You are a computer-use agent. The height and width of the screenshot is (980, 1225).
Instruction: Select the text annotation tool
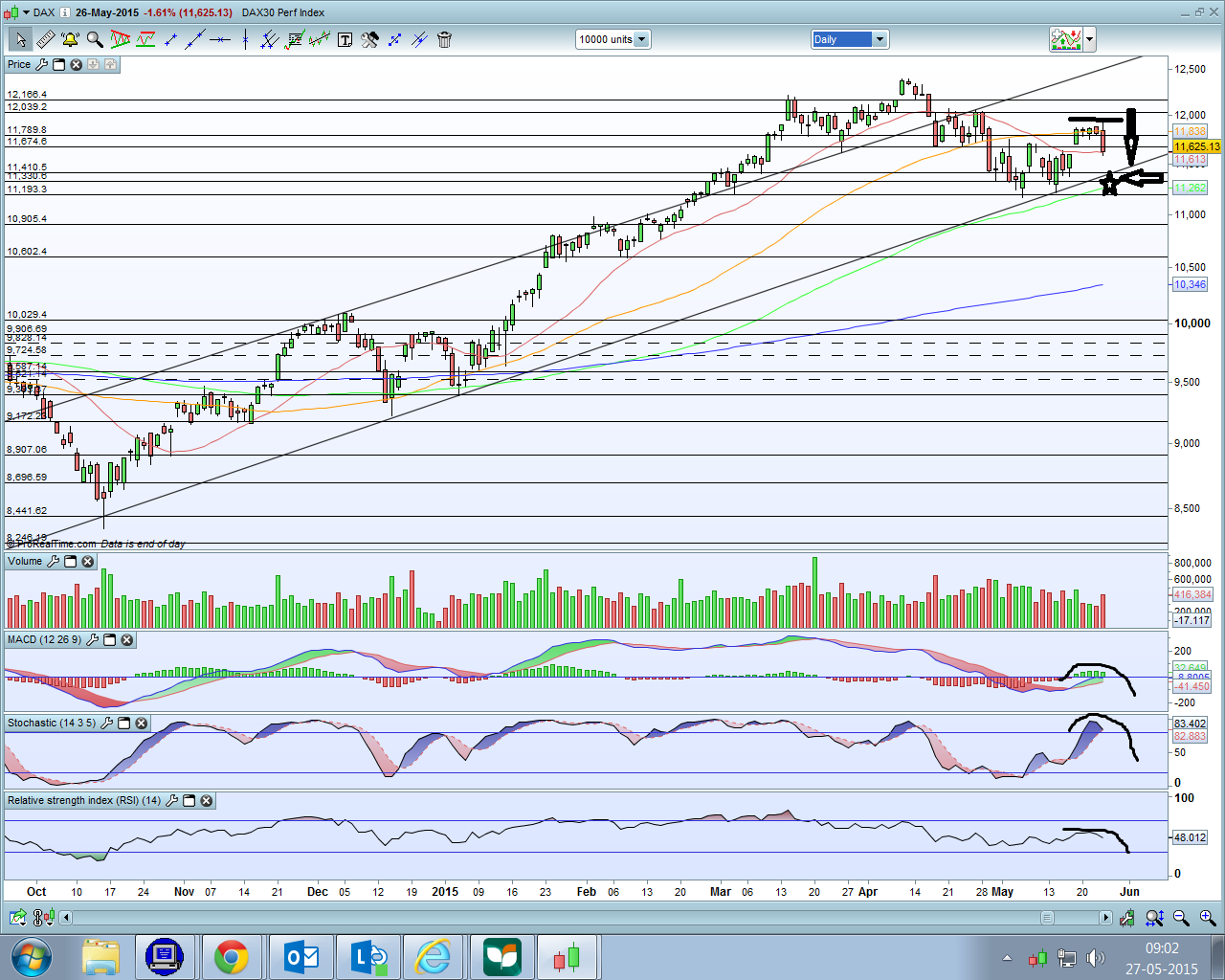(345, 39)
